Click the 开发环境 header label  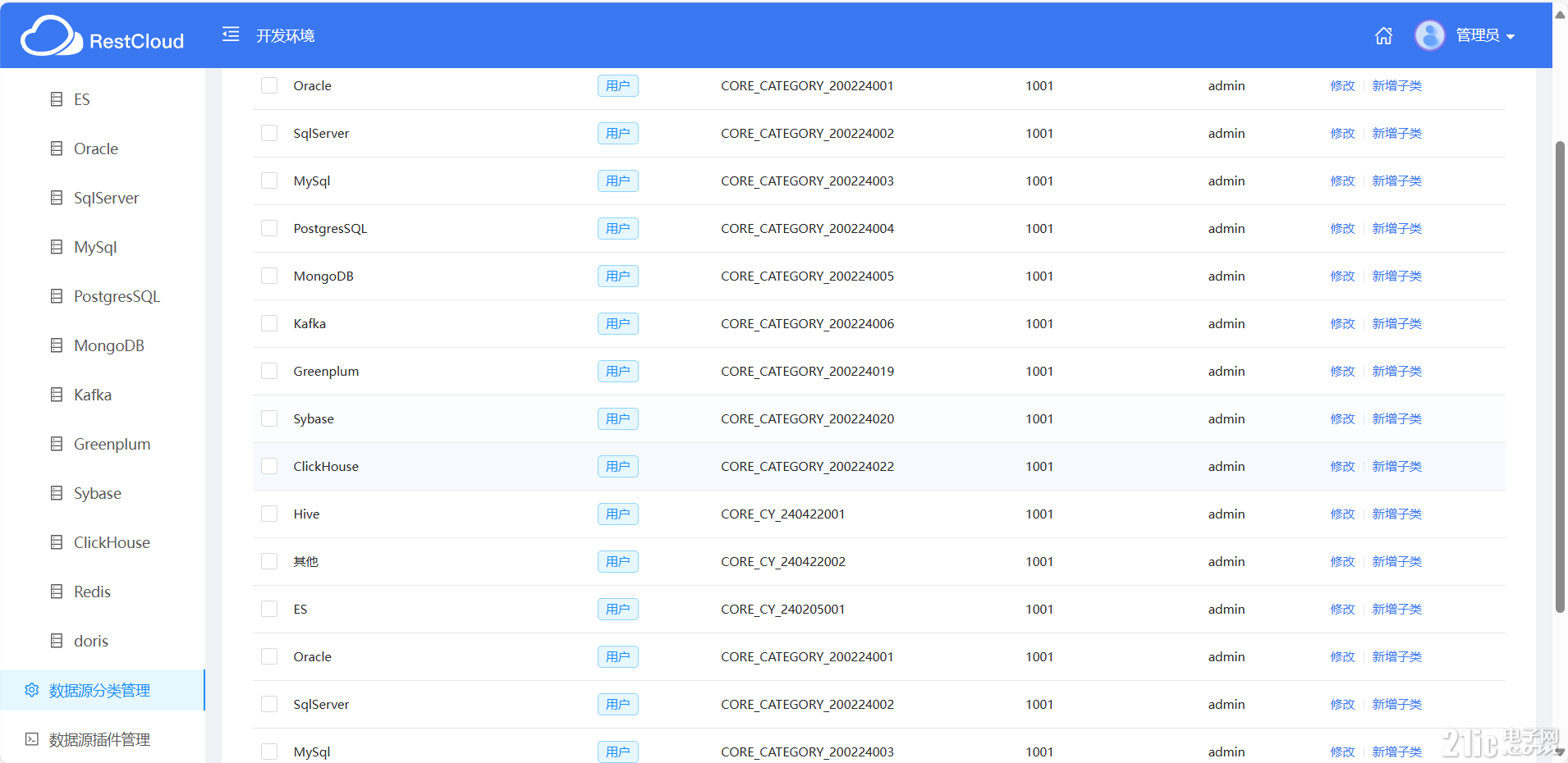tap(285, 35)
